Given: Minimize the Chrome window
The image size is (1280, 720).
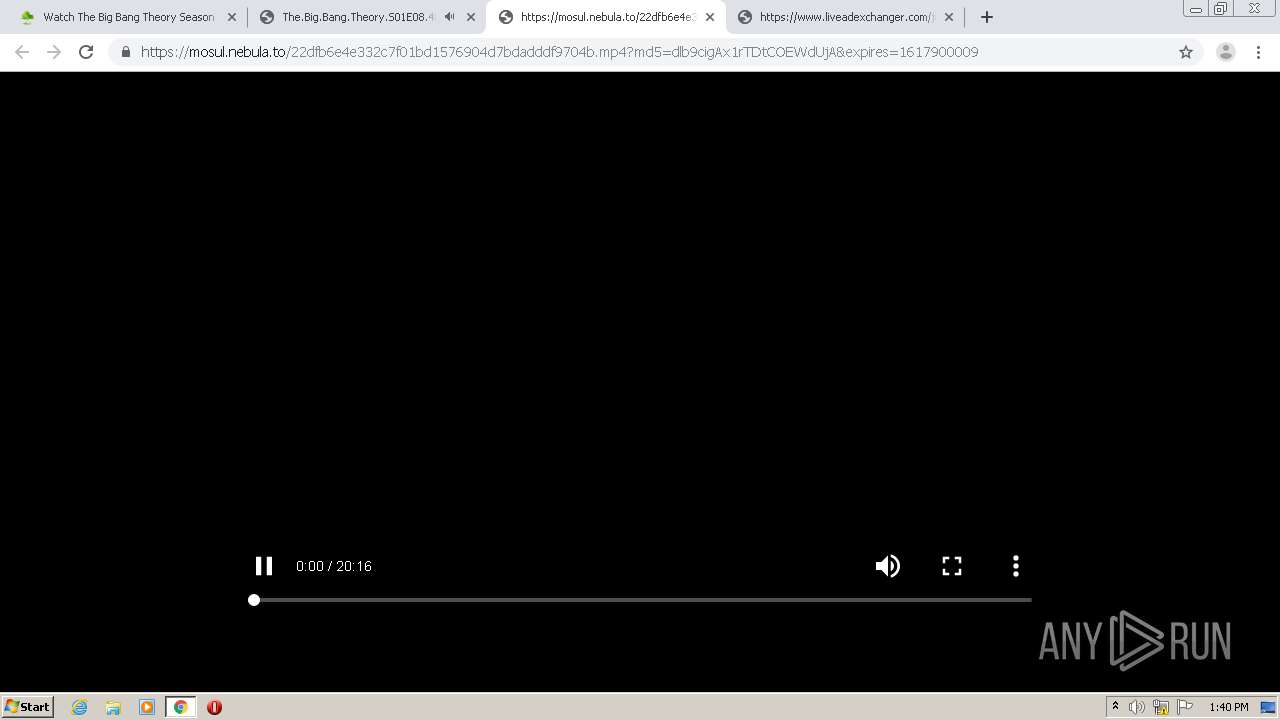Looking at the screenshot, I should [1195, 8].
